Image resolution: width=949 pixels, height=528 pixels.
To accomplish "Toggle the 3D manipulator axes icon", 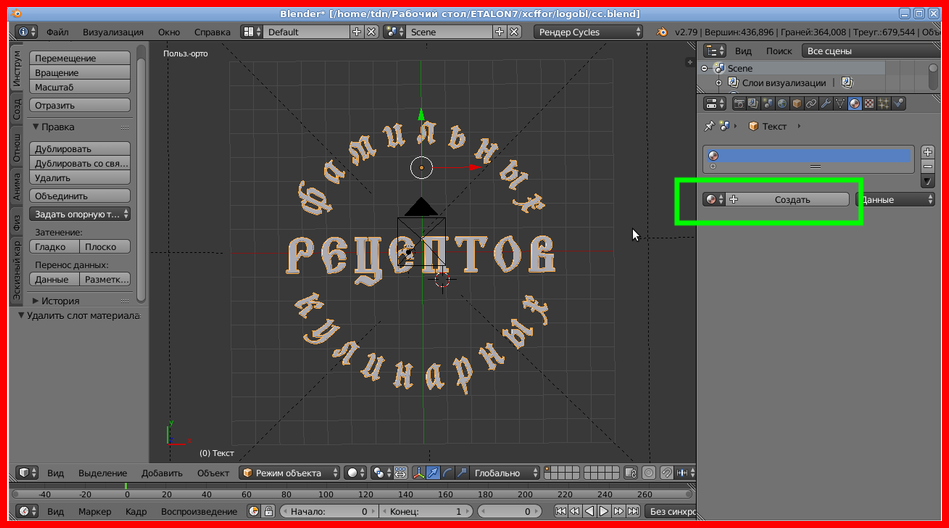I will (420, 473).
